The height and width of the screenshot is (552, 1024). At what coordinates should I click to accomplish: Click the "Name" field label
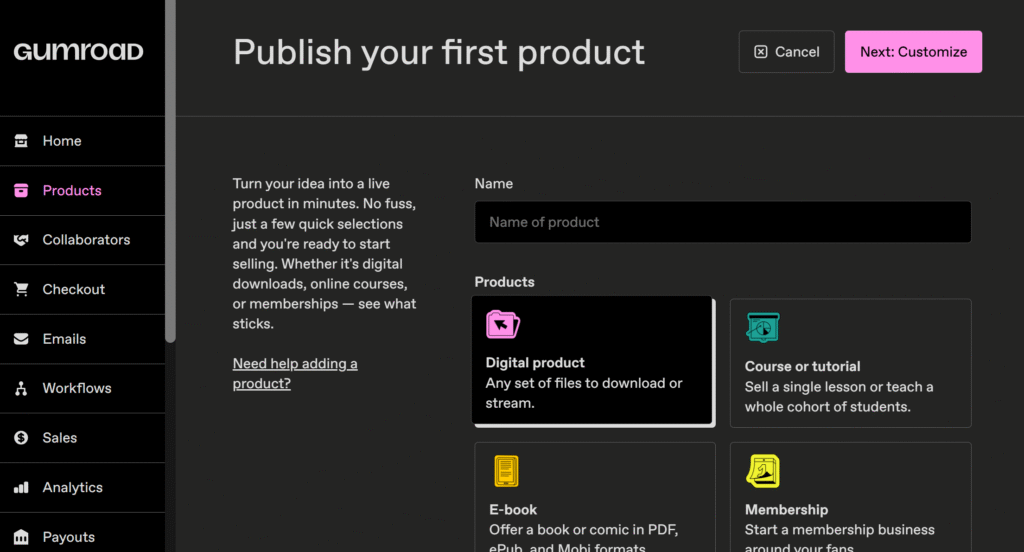494,184
